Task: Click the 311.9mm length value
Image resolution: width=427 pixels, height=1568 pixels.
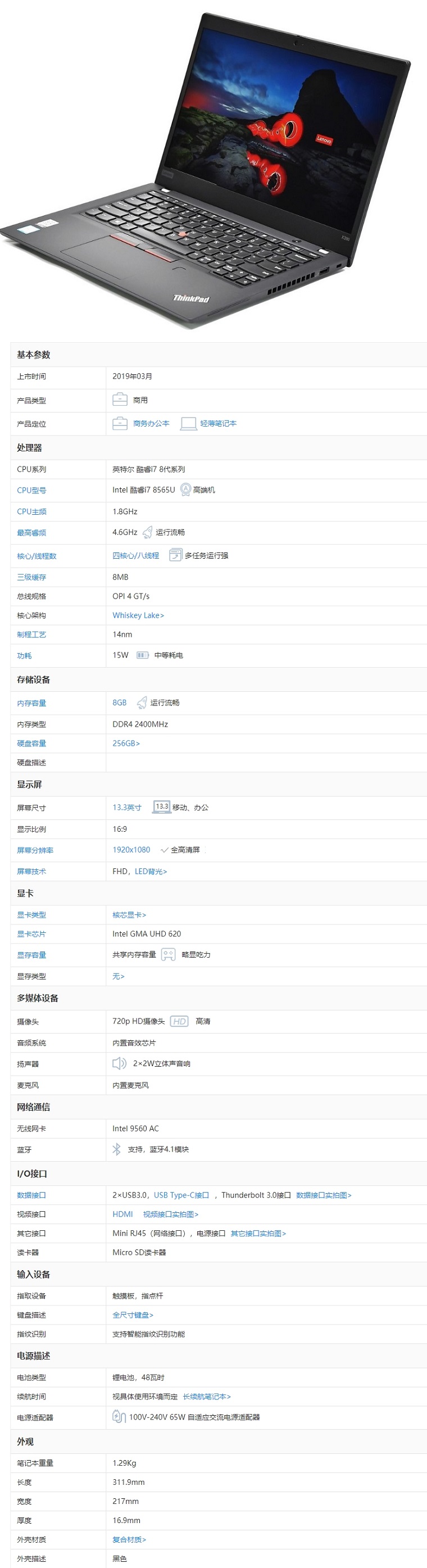Action: pos(128,1482)
